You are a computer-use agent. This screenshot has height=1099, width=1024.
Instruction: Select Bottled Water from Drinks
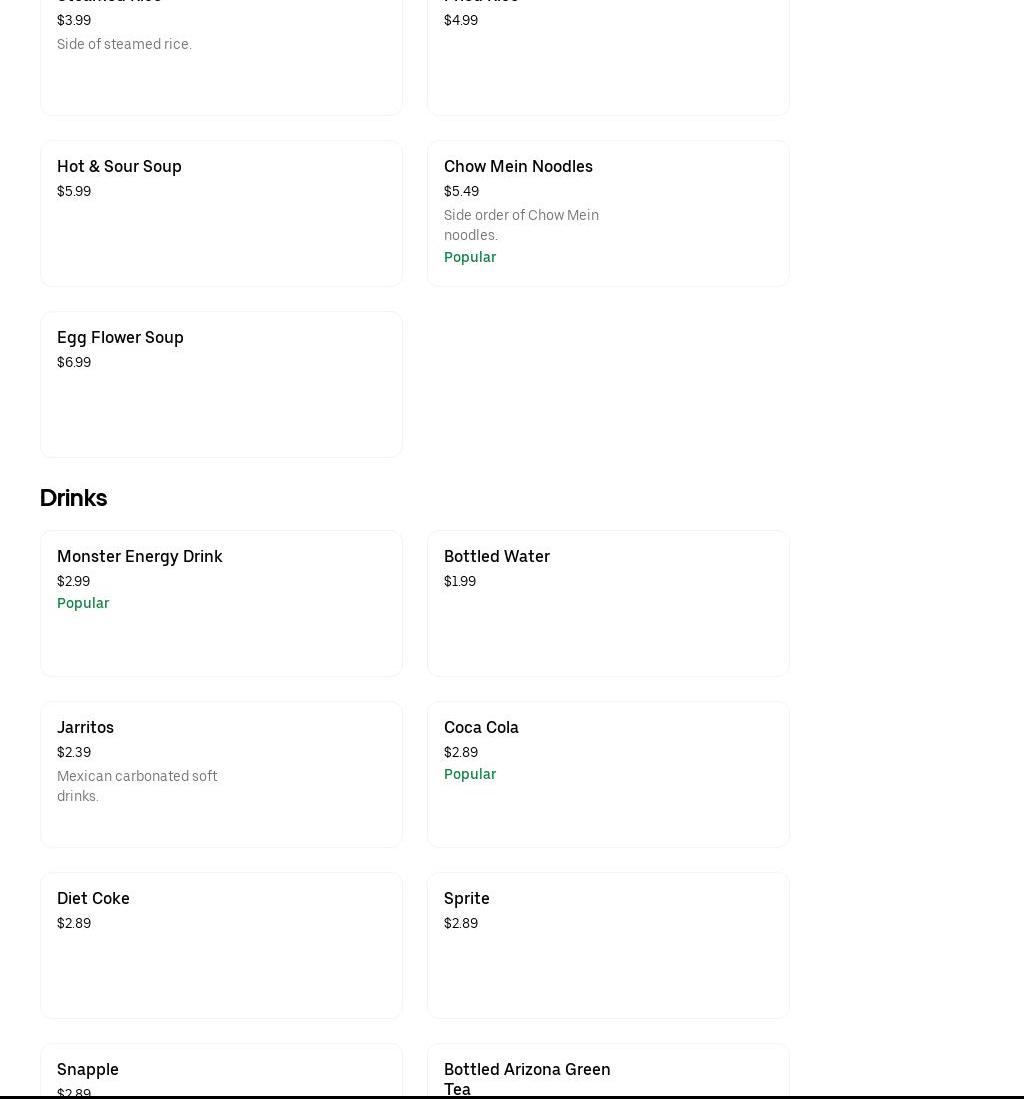(496, 557)
